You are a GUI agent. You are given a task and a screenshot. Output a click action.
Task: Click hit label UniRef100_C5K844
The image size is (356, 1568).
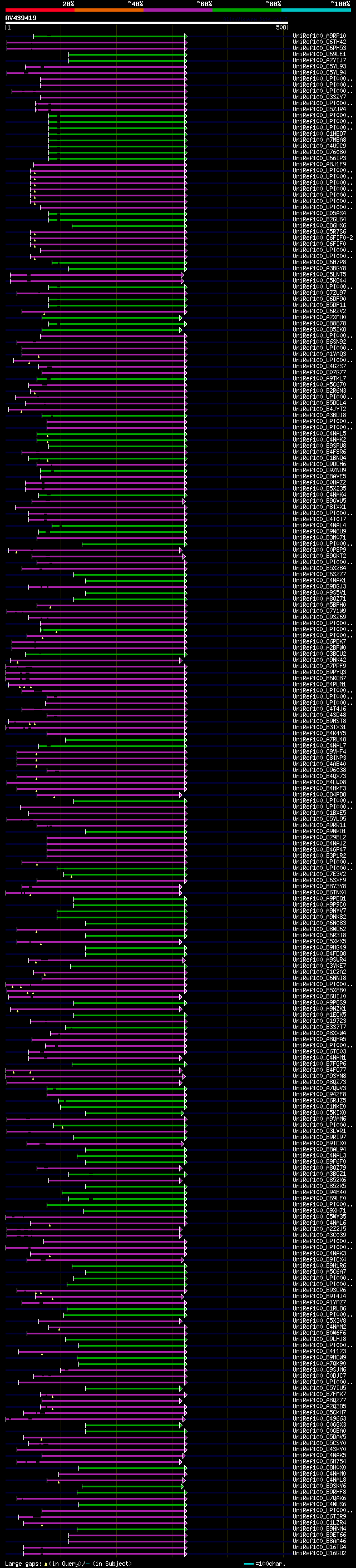coord(319,280)
